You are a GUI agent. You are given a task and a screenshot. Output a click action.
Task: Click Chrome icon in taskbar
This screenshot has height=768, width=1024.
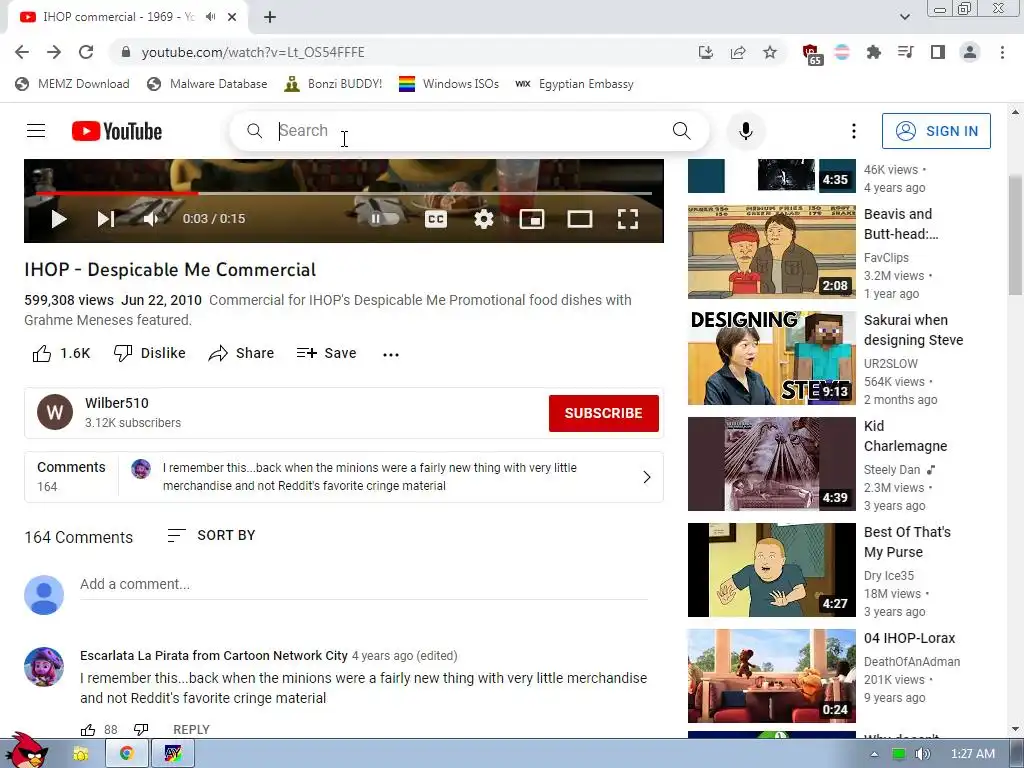click(x=127, y=753)
